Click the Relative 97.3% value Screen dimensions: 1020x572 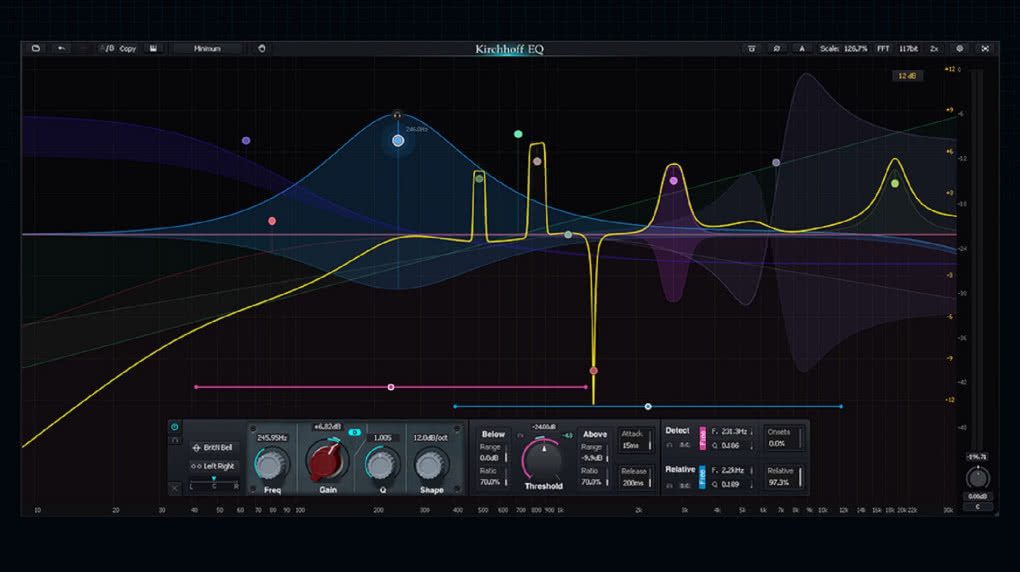[779, 483]
